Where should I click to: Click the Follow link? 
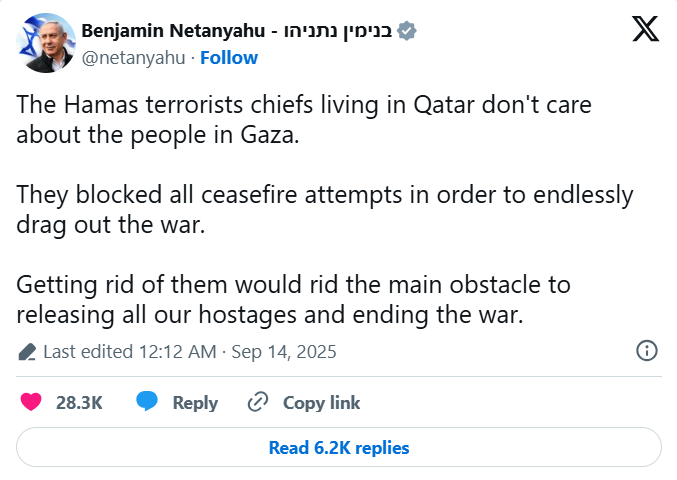point(229,57)
